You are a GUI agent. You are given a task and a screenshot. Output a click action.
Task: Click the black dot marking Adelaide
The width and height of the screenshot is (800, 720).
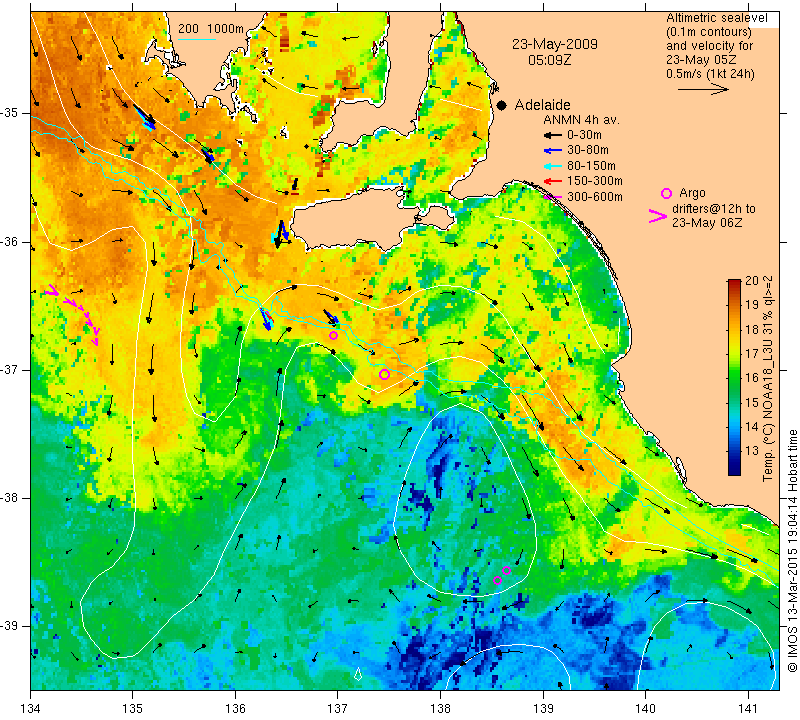(x=502, y=105)
